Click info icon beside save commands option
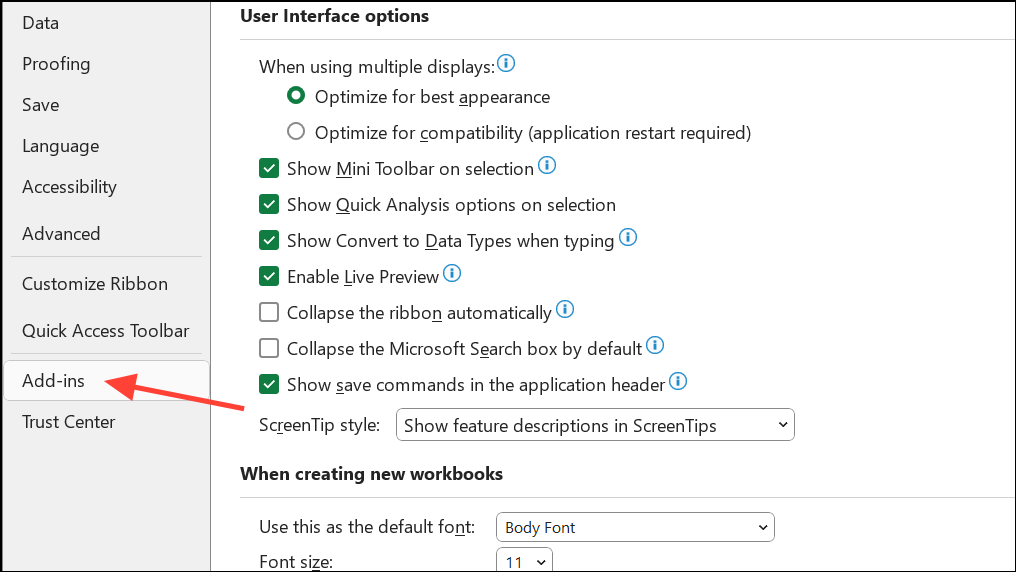Screen dimensions: 1016x572 tap(678, 381)
